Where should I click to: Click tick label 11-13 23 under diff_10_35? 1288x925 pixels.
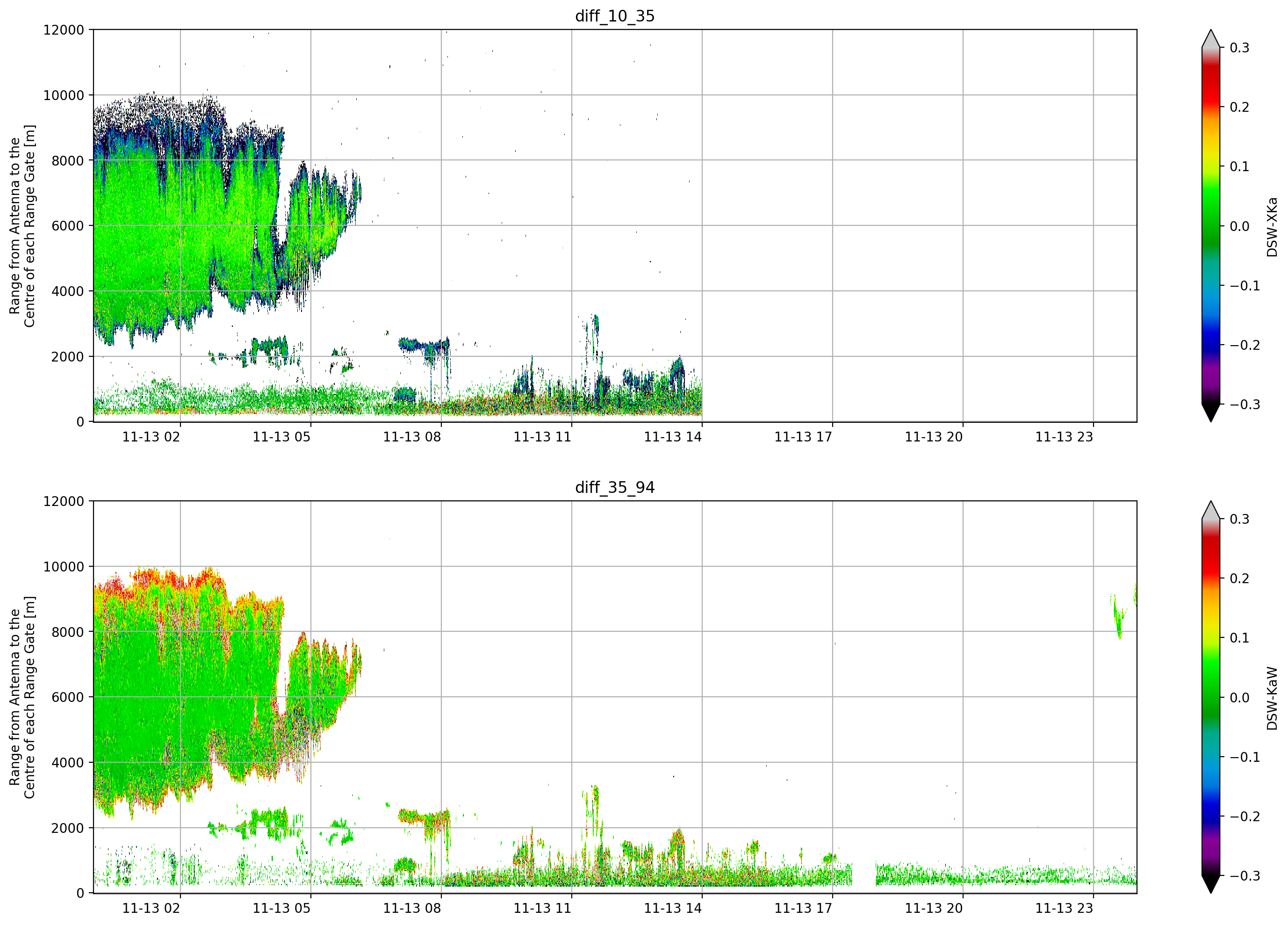[x=1064, y=437]
